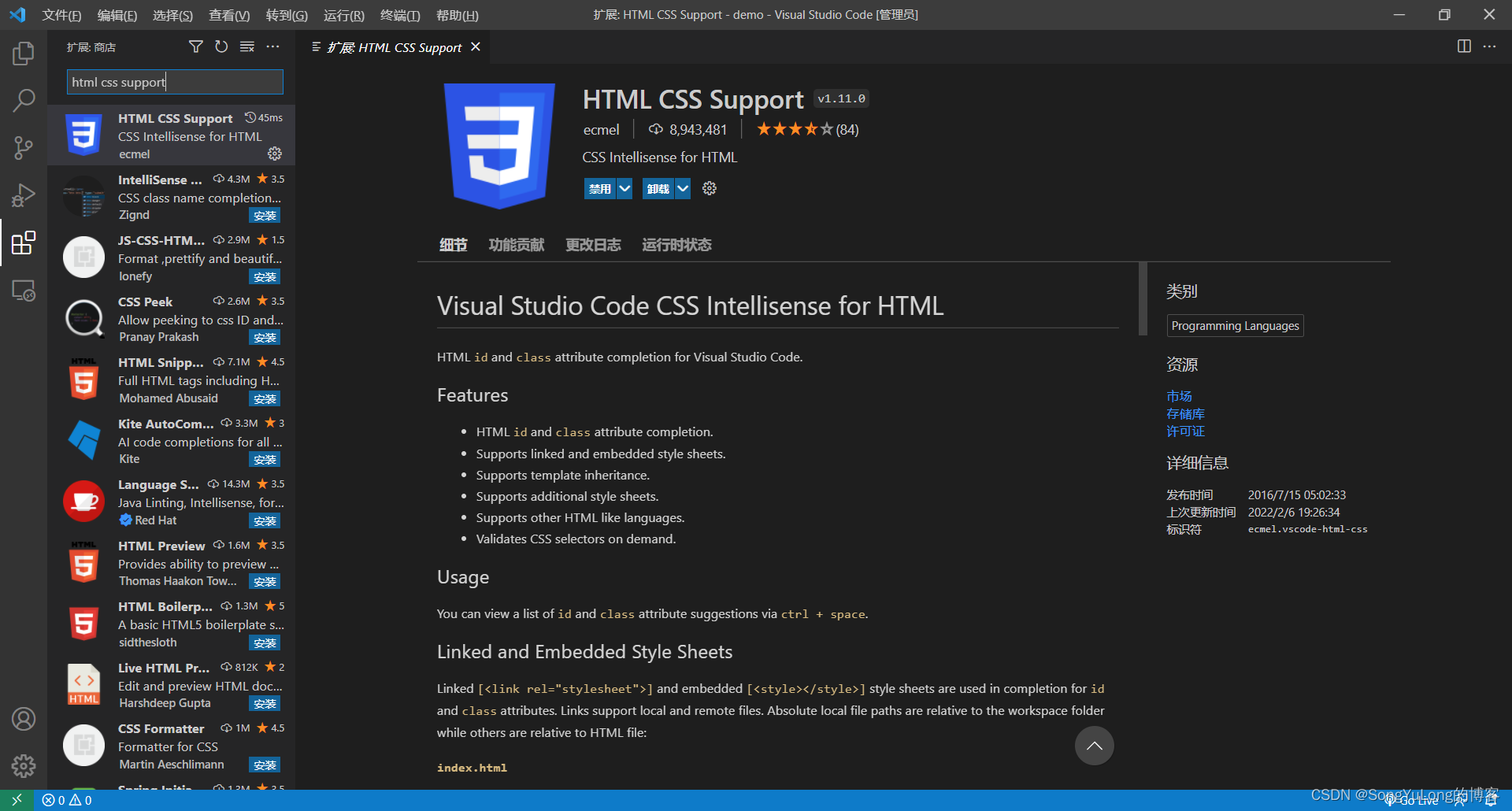Screen dimensions: 1512x811
Task: Refresh the extensions list
Action: click(221, 47)
